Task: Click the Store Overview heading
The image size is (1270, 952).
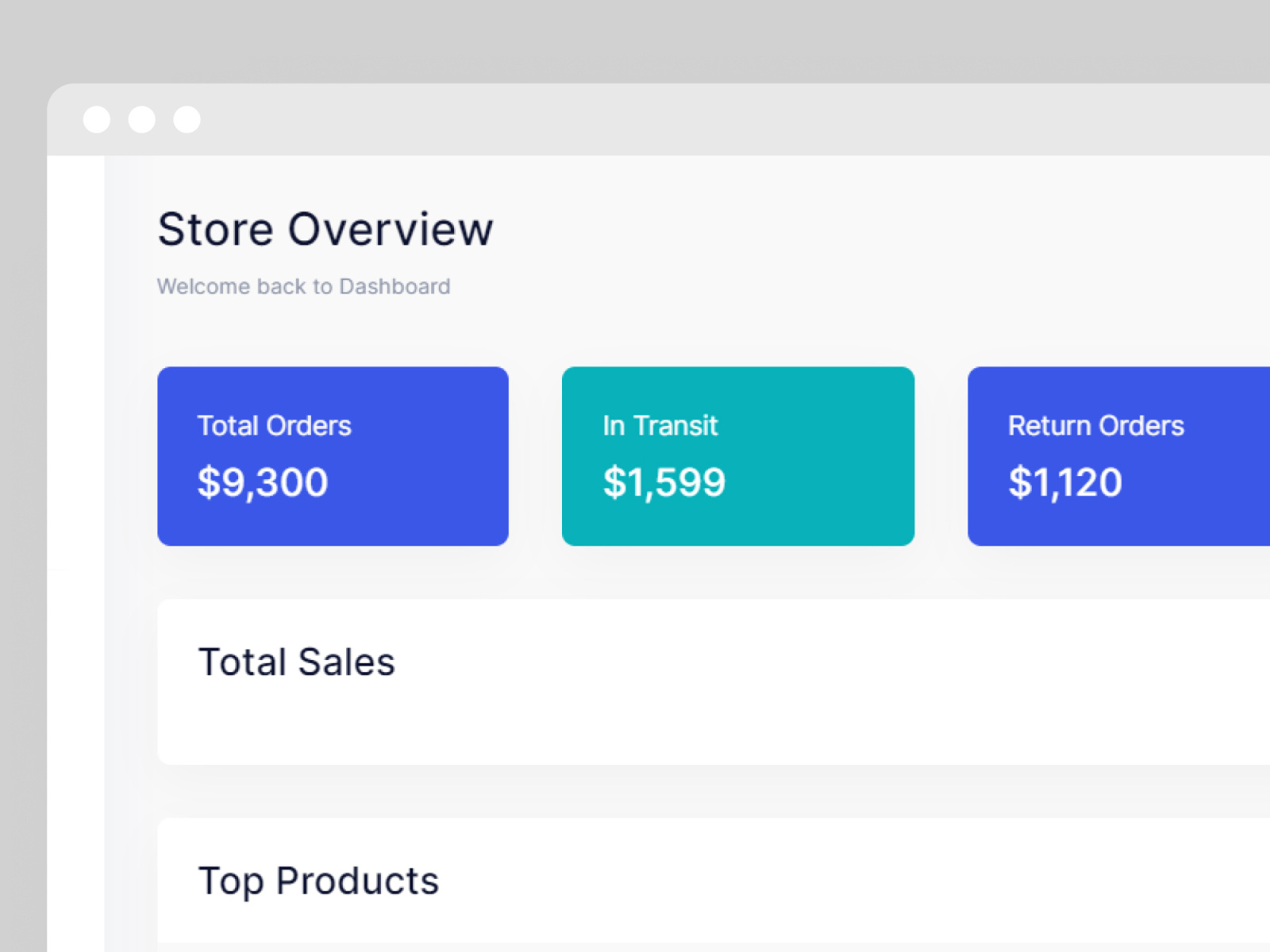Action: tap(325, 229)
